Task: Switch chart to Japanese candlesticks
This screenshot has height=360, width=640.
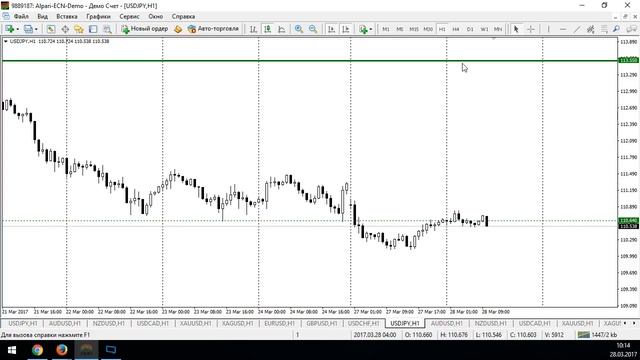Action: click(x=267, y=29)
